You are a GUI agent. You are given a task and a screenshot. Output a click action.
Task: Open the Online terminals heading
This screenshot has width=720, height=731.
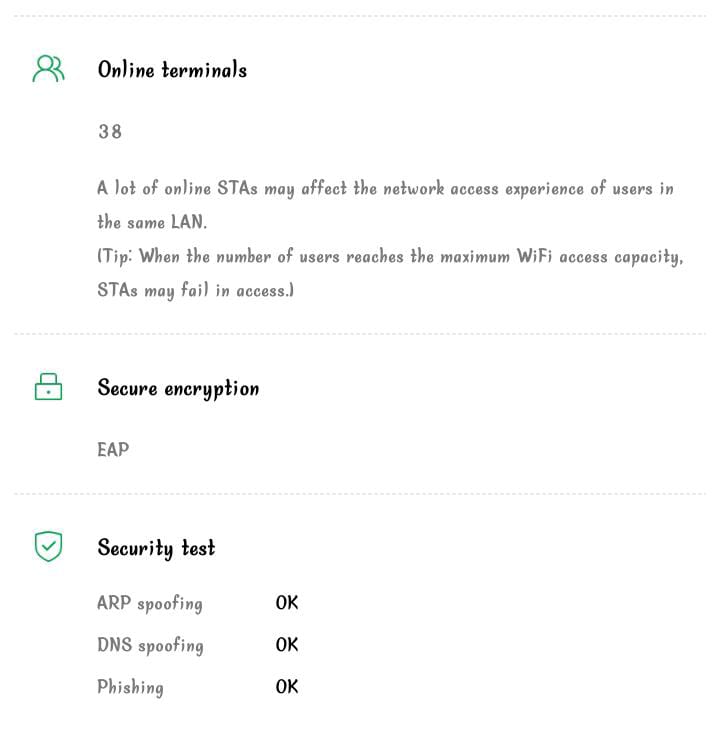pyautogui.click(x=172, y=70)
